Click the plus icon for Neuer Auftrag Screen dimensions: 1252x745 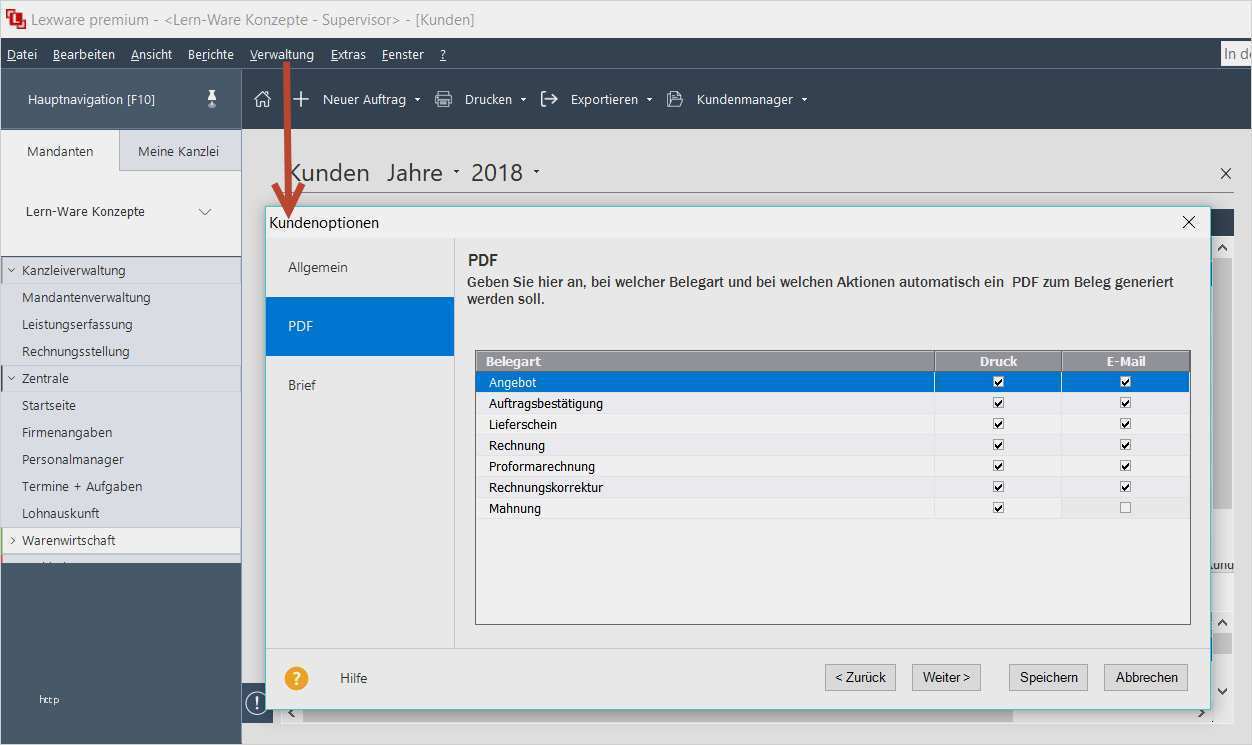point(301,99)
